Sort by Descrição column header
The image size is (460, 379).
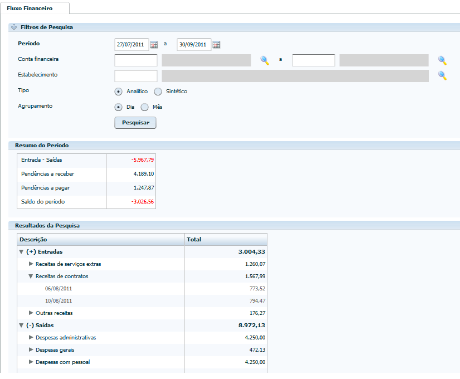point(101,239)
